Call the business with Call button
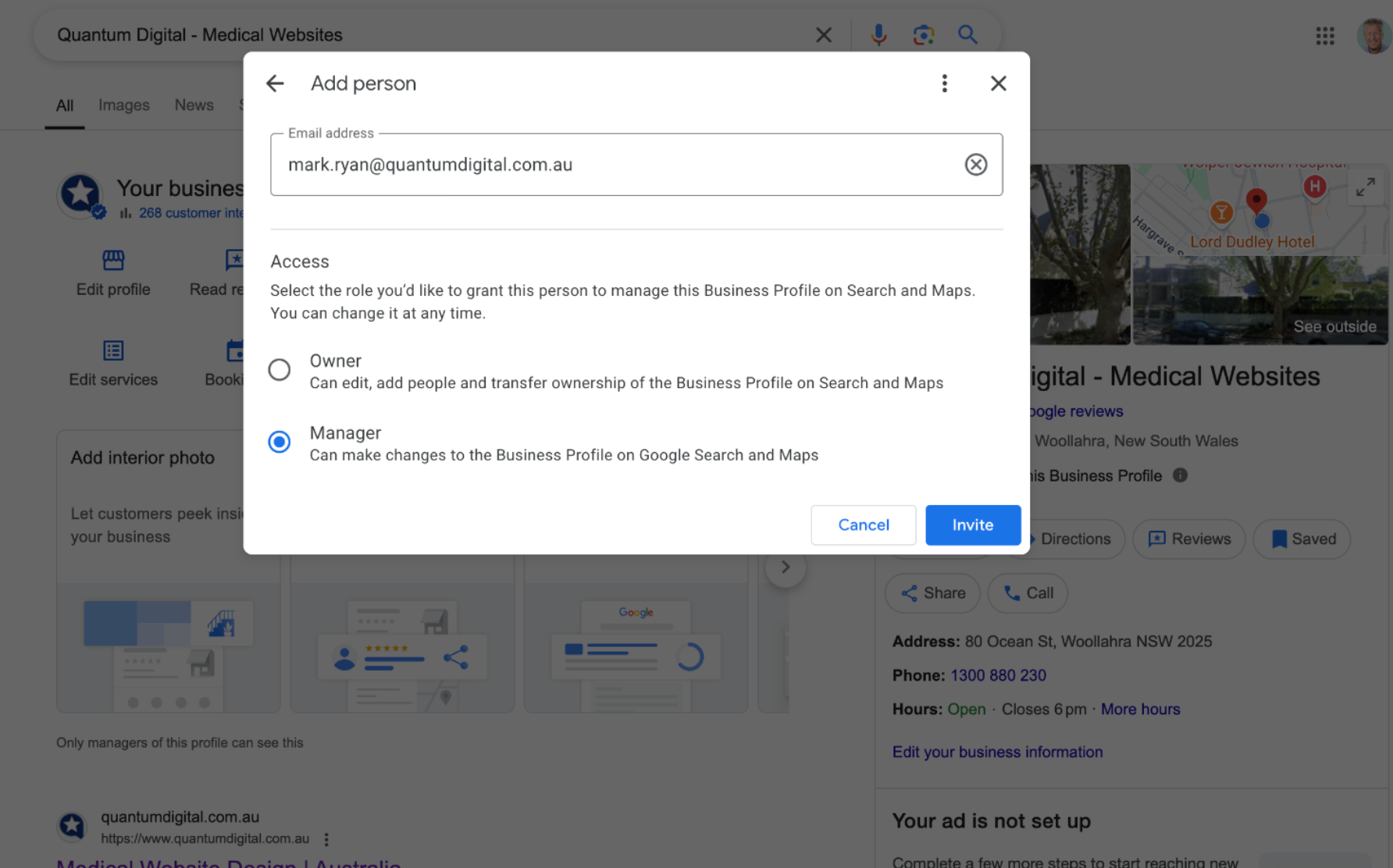1393x868 pixels. click(x=1027, y=593)
